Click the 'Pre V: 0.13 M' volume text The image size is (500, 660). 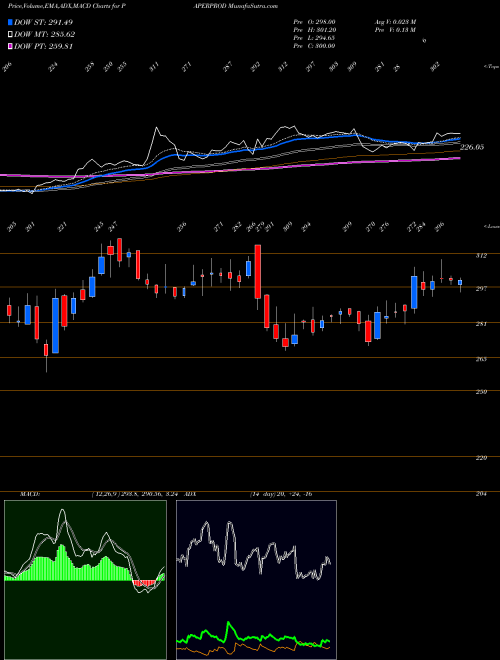pos(395,30)
